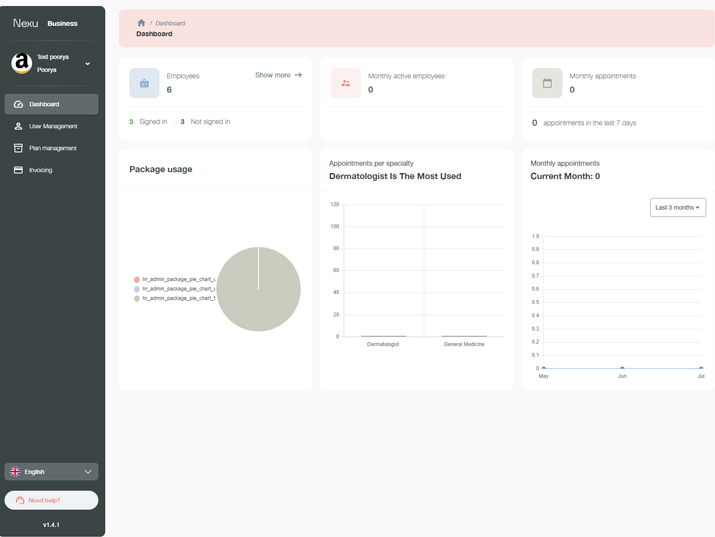Click the Plan management icon in sidebar
The image size is (715, 537).
point(18,148)
